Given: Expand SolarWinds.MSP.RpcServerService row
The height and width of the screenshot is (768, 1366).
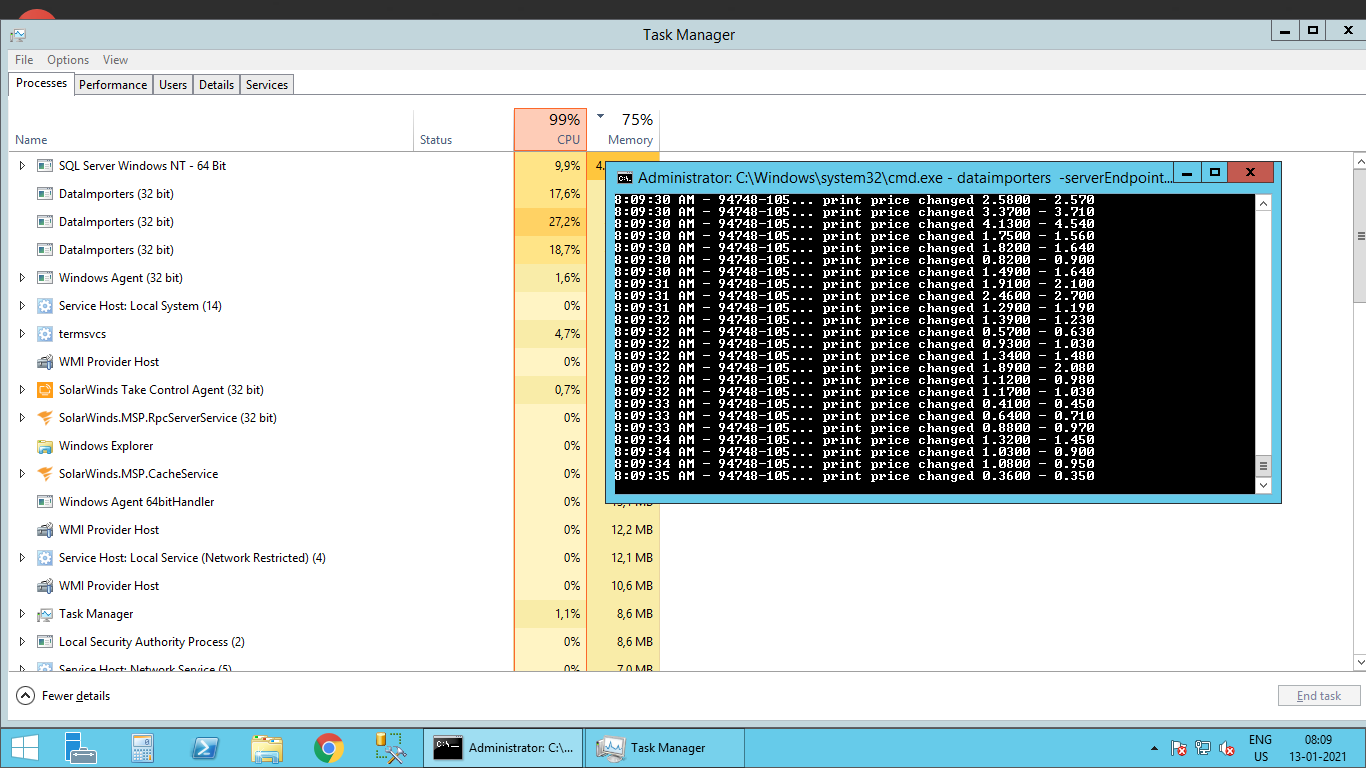Looking at the screenshot, I should point(22,418).
